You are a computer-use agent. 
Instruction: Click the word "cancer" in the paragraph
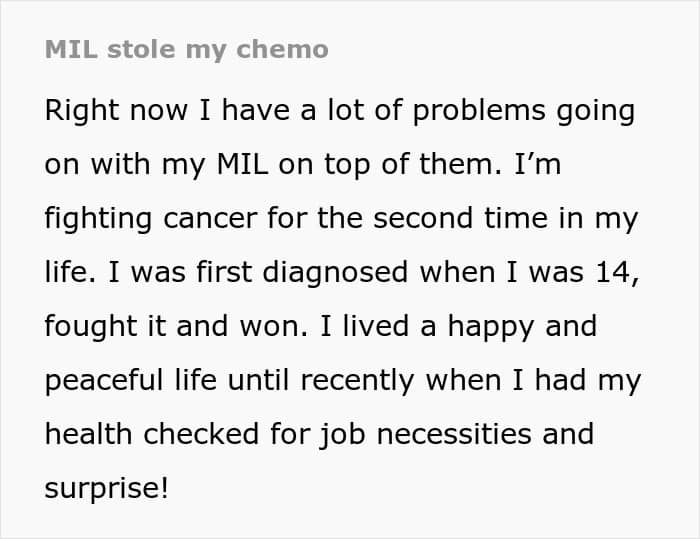pos(221,219)
